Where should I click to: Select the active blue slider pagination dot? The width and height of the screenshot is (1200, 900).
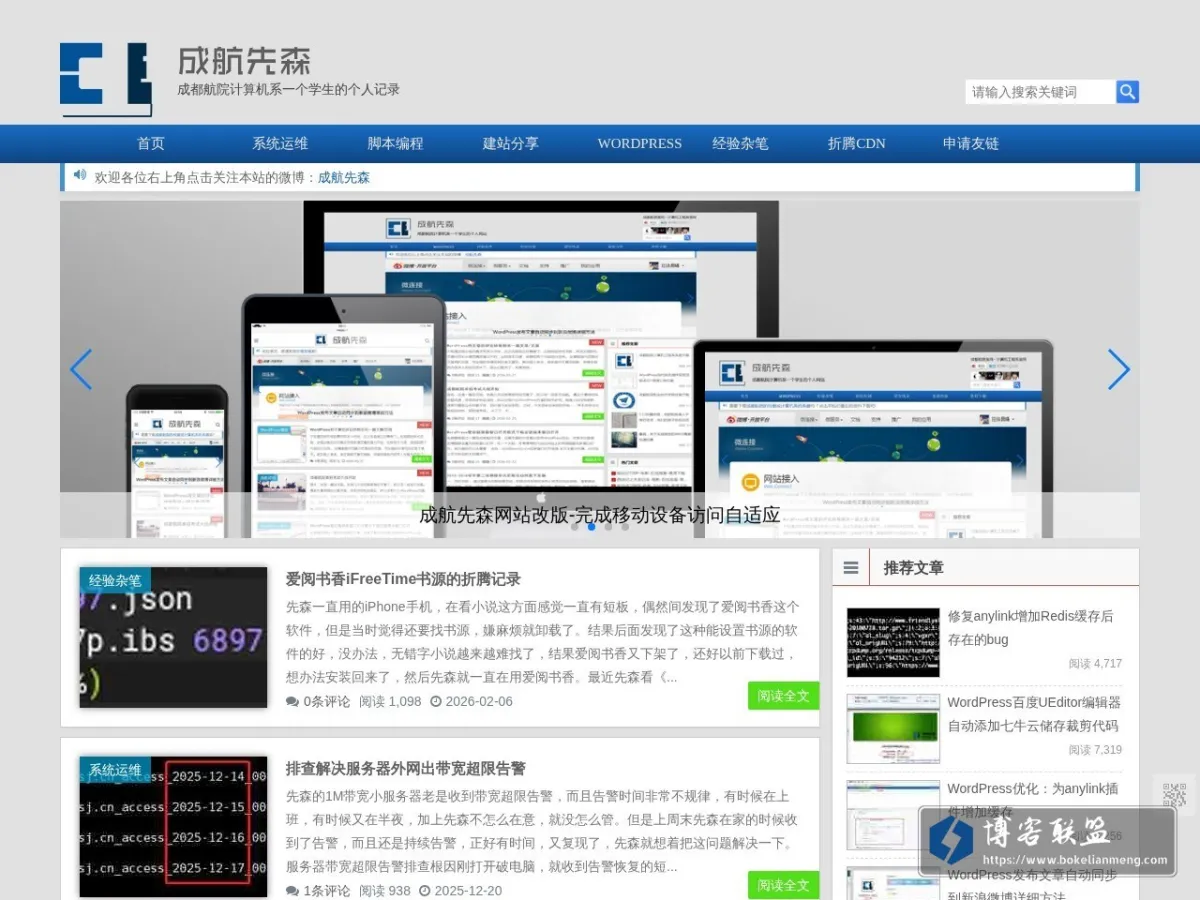[591, 526]
